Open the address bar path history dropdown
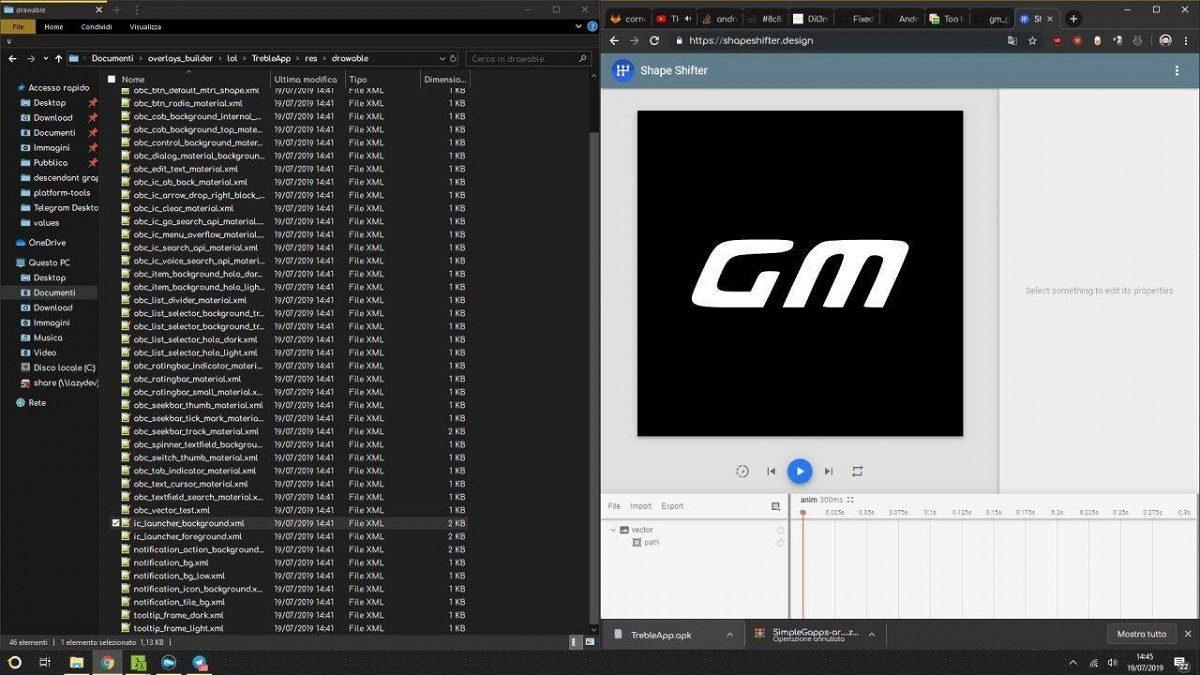 pos(441,59)
